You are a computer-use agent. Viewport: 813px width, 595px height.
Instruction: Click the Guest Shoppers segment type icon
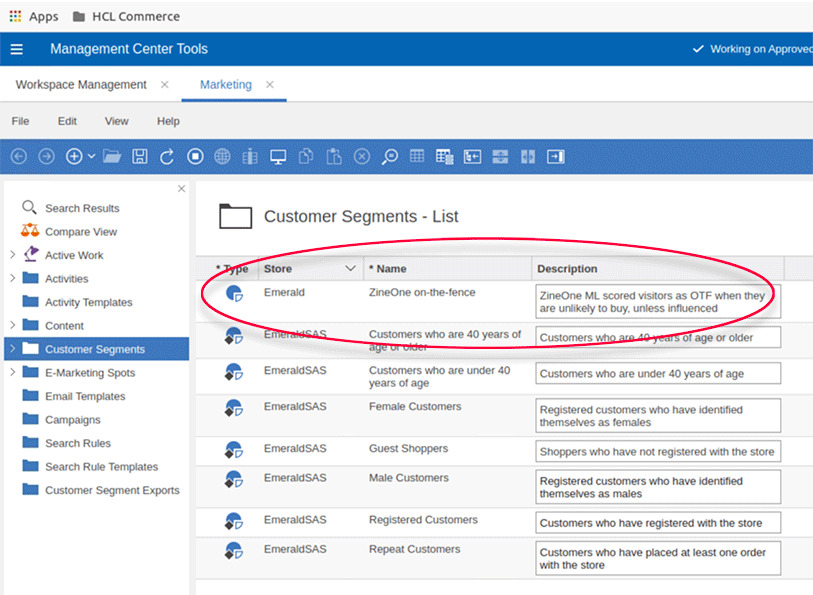(x=234, y=450)
